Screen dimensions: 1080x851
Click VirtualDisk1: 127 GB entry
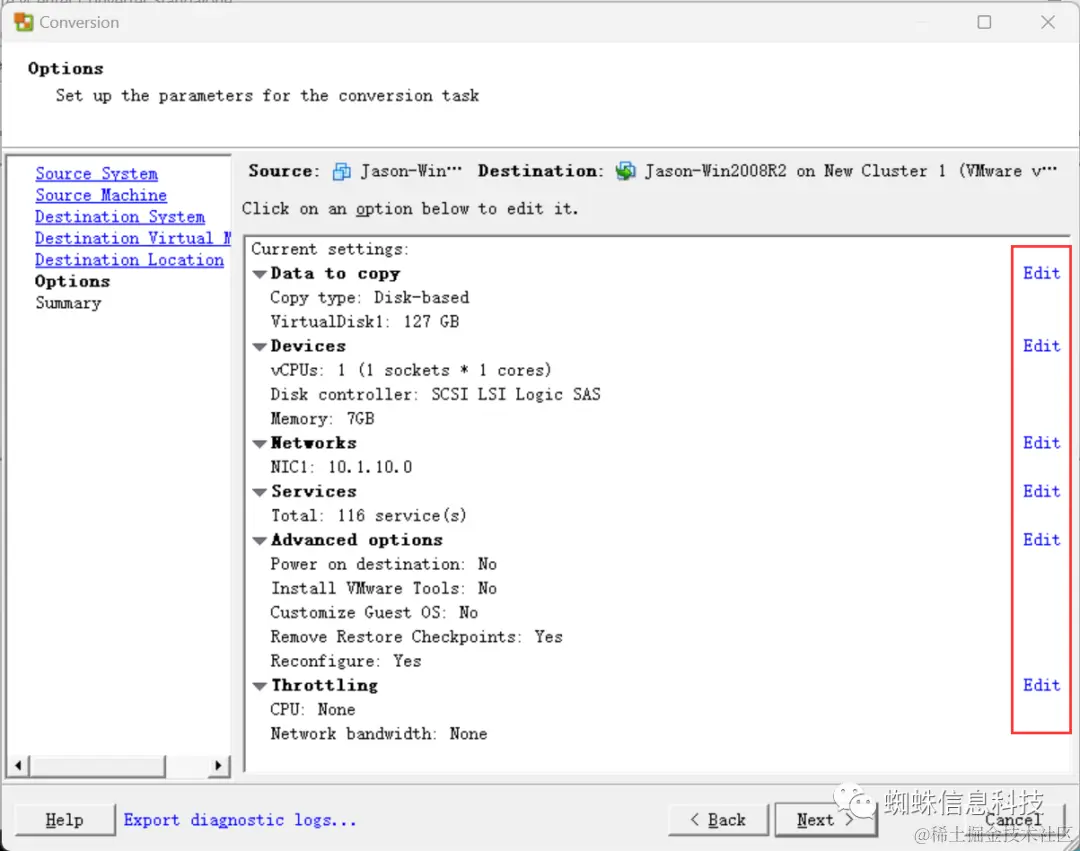tap(365, 322)
